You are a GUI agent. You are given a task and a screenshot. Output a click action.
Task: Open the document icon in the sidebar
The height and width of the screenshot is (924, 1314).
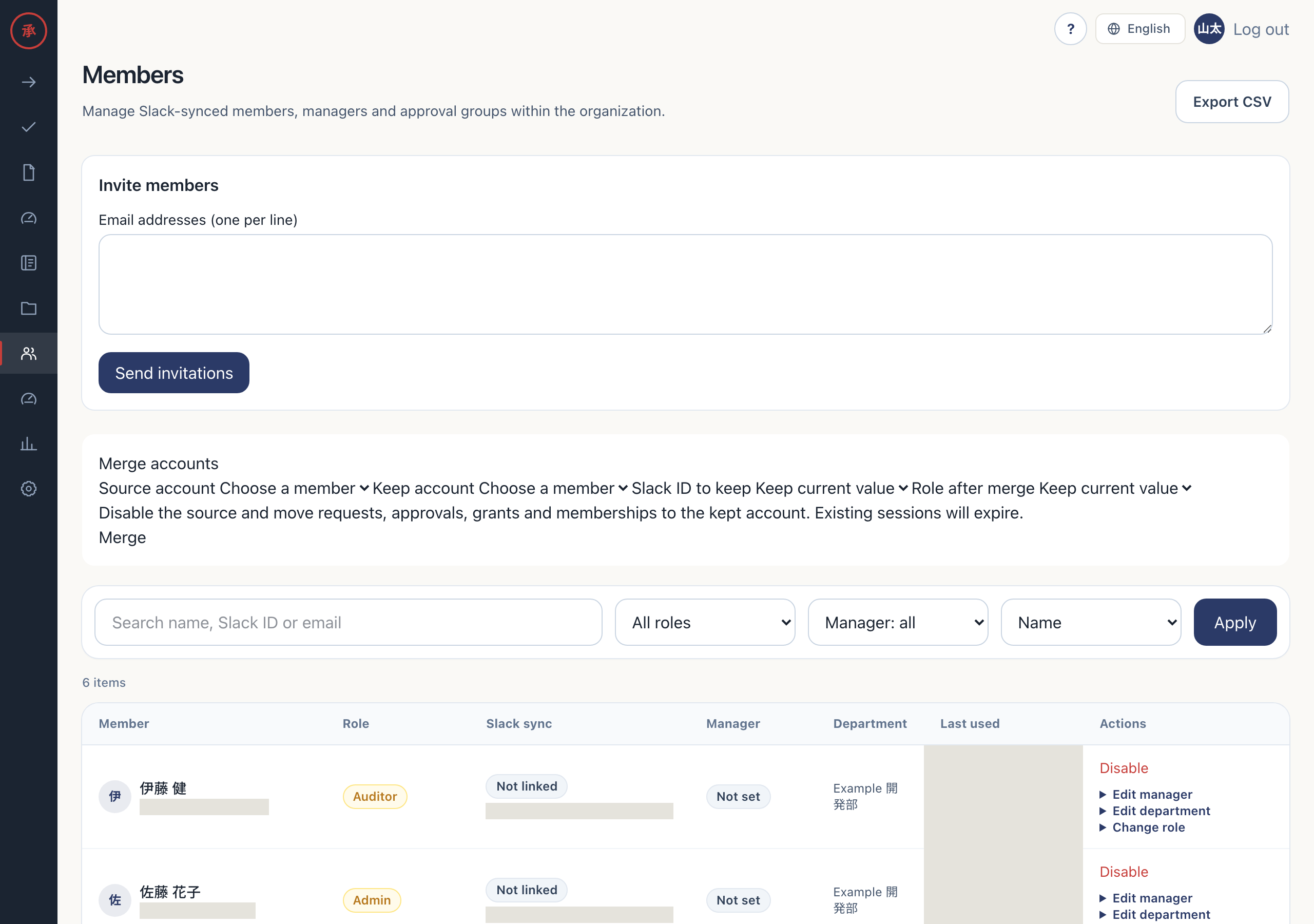coord(29,172)
